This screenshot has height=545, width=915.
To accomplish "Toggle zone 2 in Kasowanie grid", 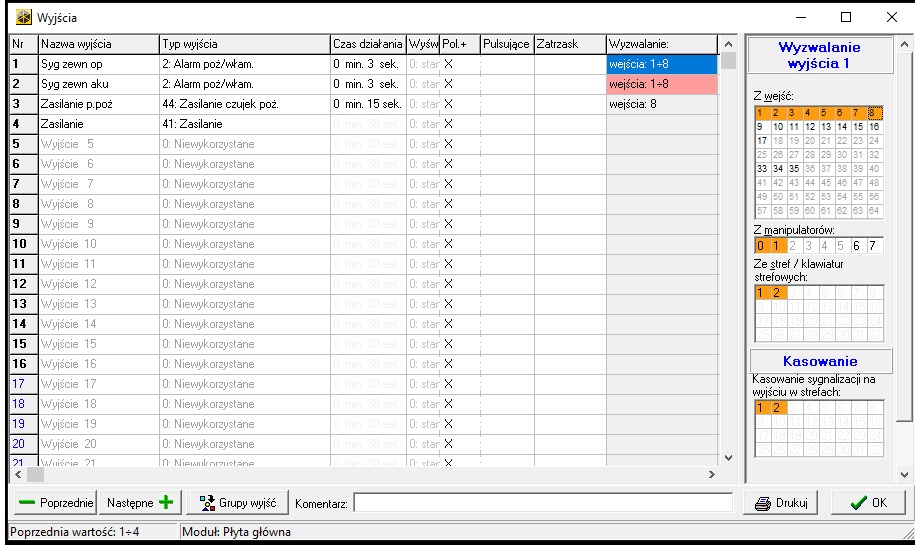I will click(x=777, y=408).
